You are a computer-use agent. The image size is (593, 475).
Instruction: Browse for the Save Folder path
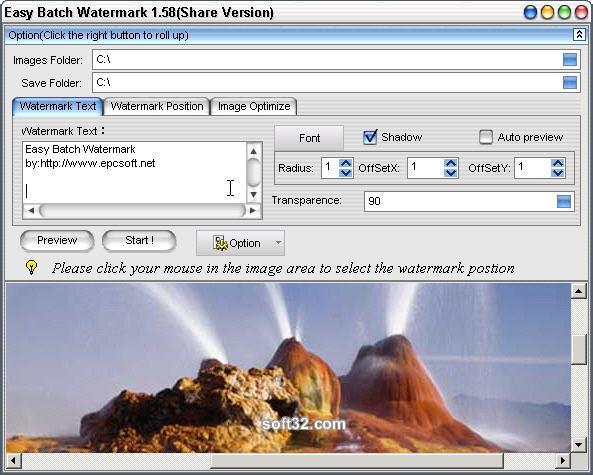click(570, 82)
